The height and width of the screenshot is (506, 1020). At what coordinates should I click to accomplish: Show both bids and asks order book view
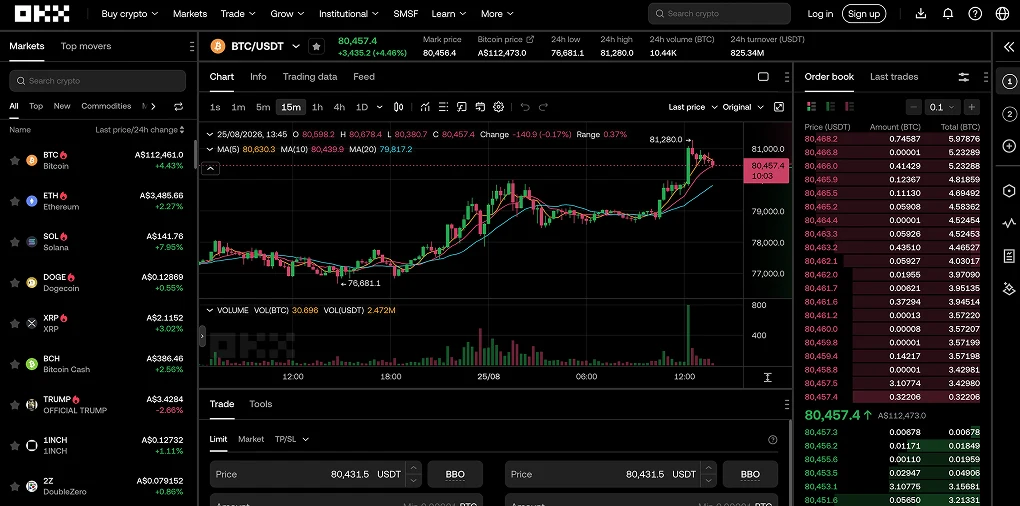[811, 106]
